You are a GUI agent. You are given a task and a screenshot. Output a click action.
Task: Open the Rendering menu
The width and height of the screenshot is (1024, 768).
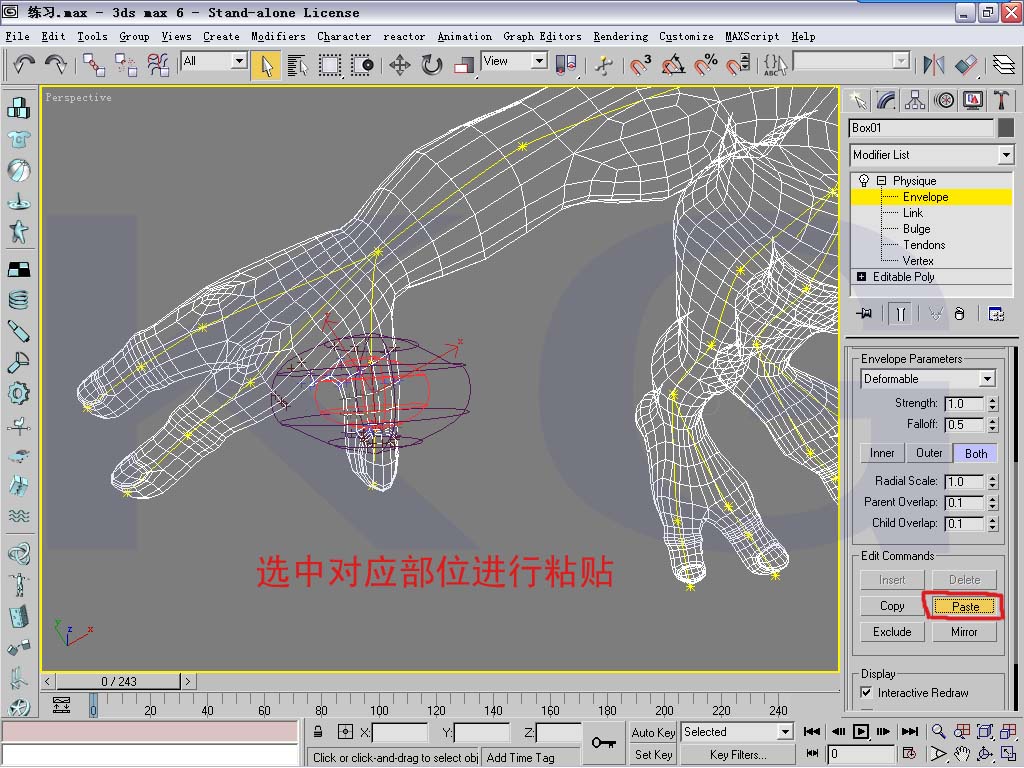pos(620,36)
